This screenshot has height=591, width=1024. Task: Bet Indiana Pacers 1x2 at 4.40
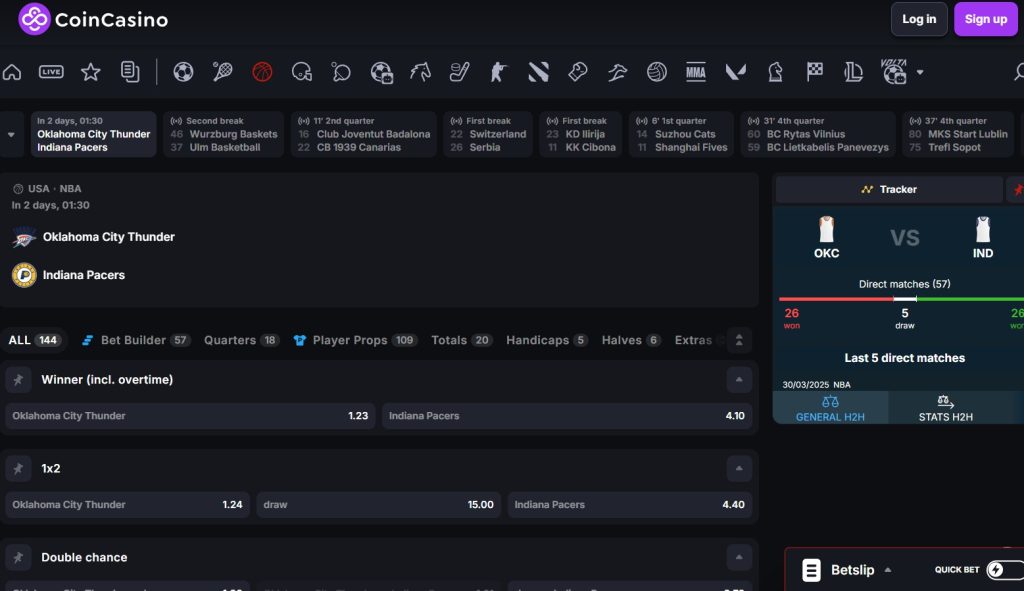[x=630, y=505]
